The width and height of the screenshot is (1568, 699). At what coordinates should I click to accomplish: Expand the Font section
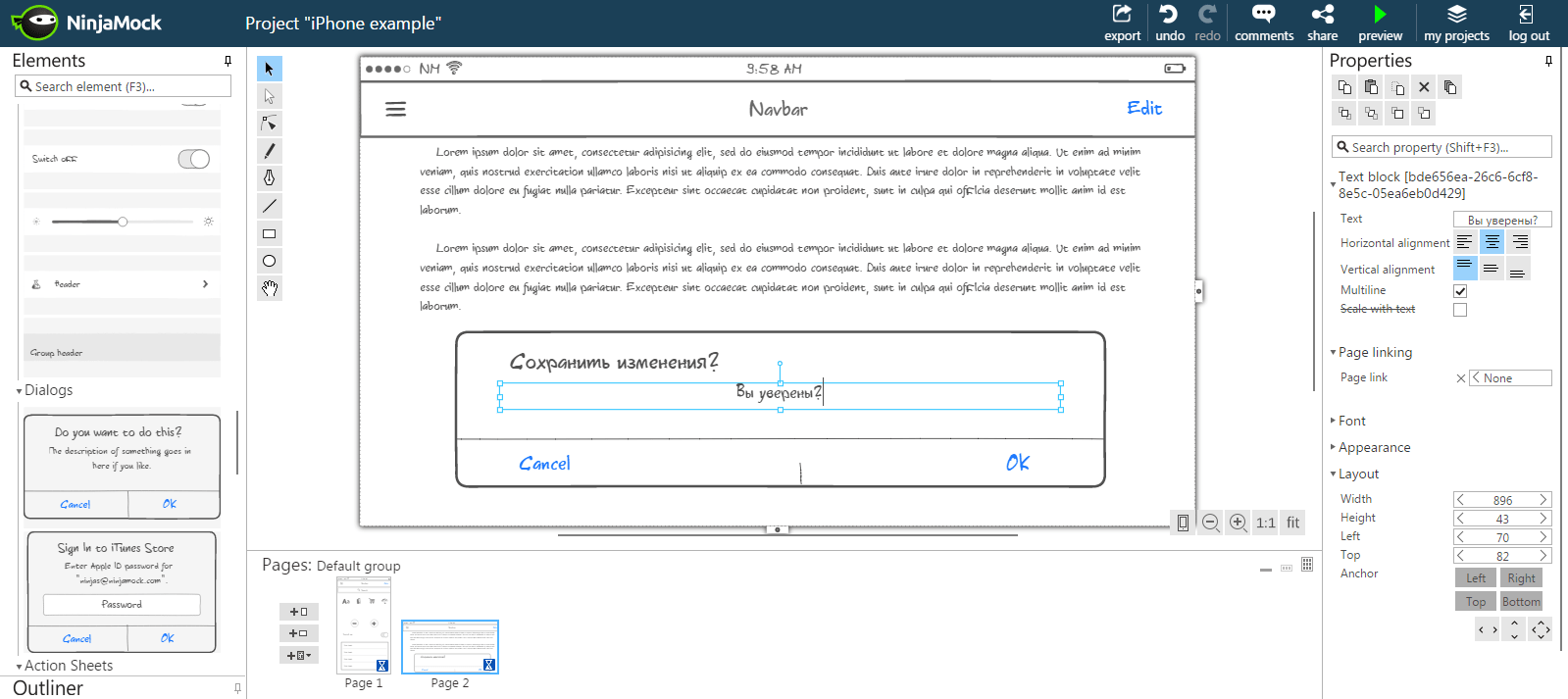click(x=1351, y=421)
